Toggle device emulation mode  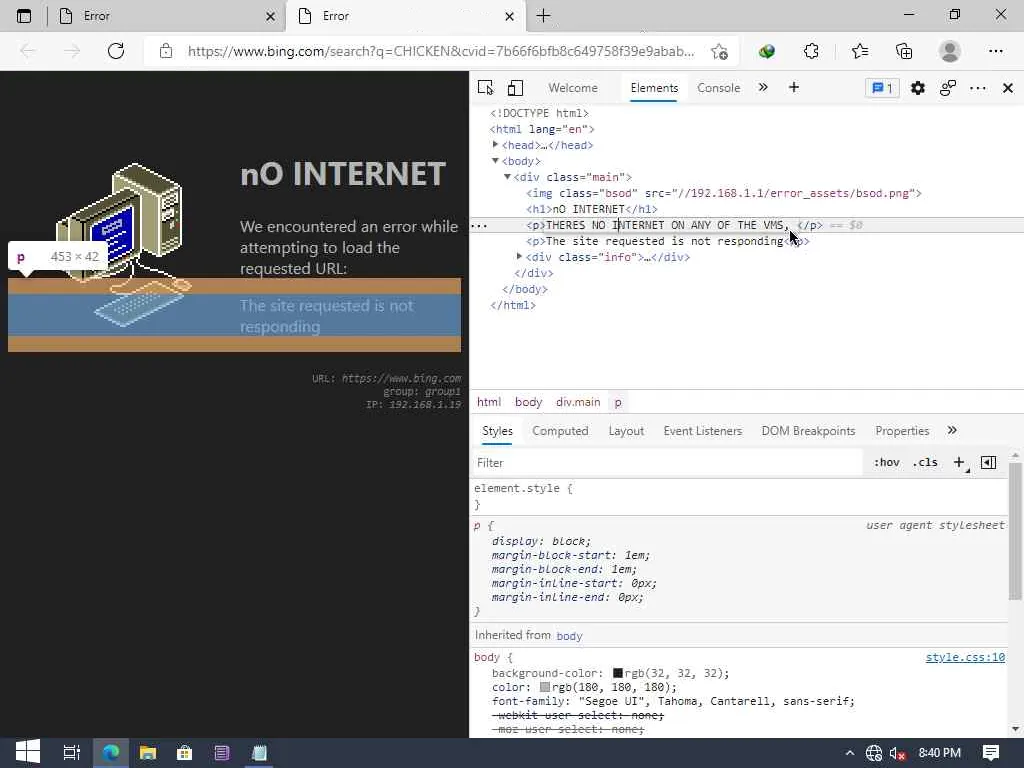pos(515,88)
